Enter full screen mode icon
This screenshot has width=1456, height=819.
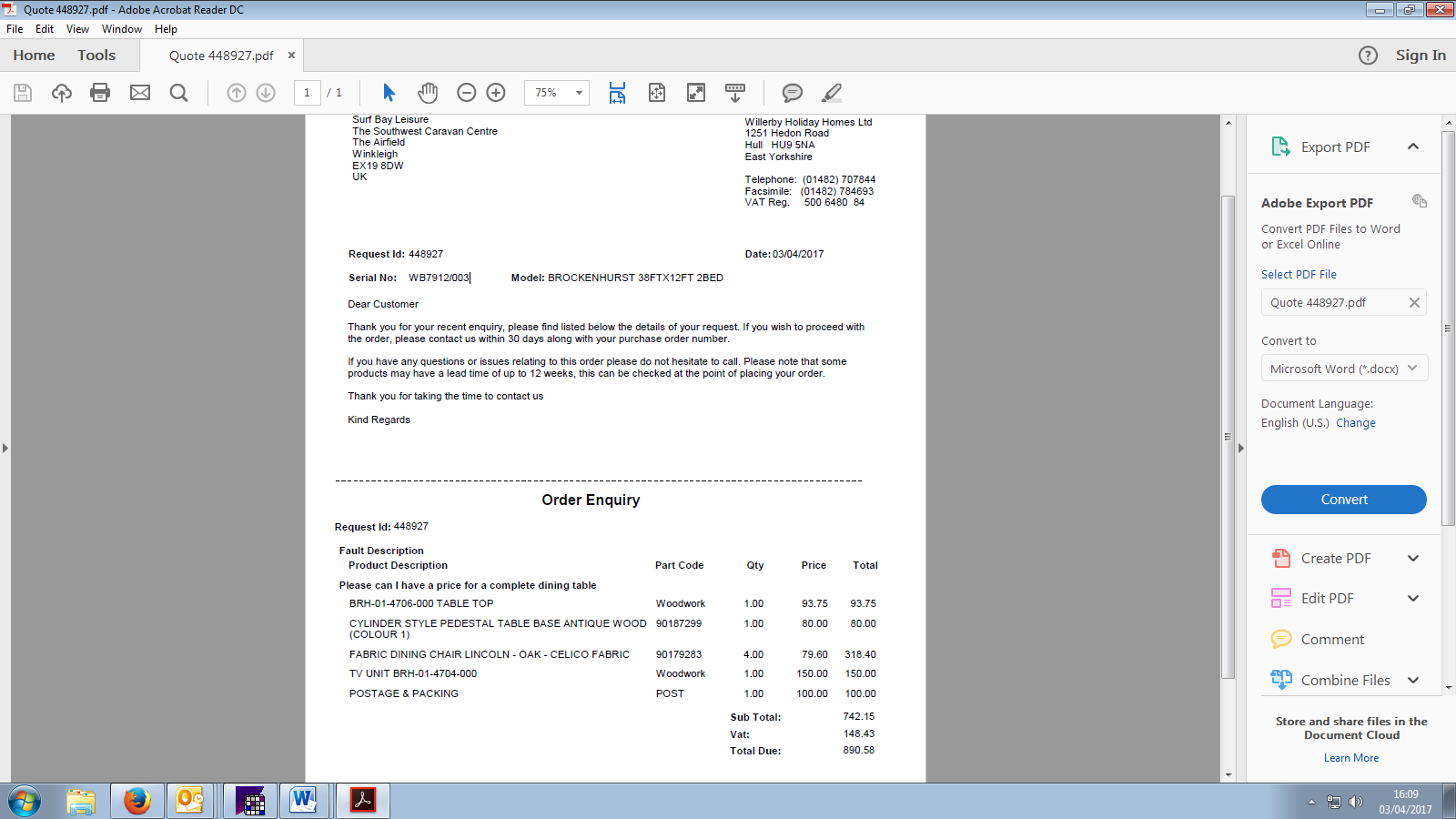pyautogui.click(x=696, y=93)
